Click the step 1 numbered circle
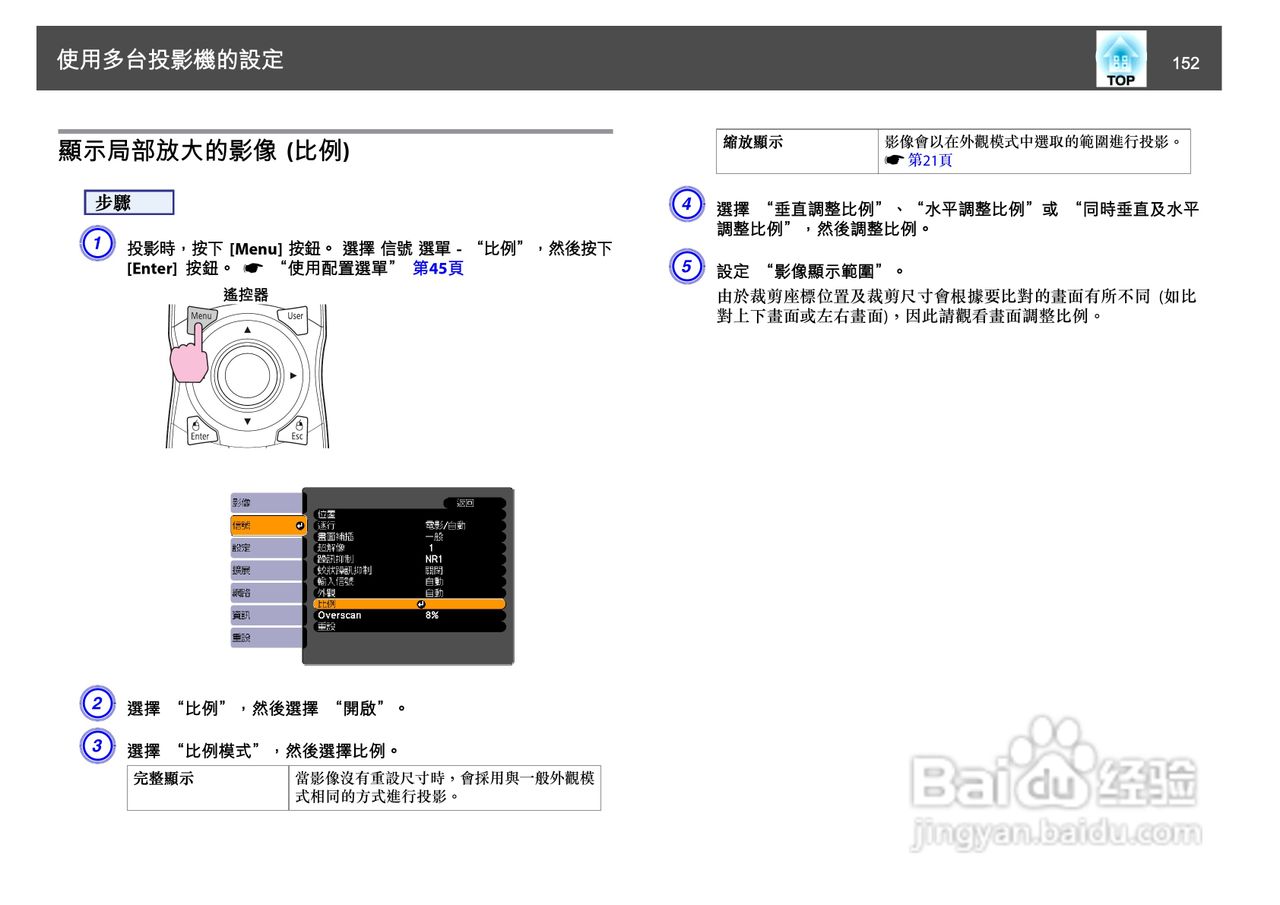 [97, 243]
